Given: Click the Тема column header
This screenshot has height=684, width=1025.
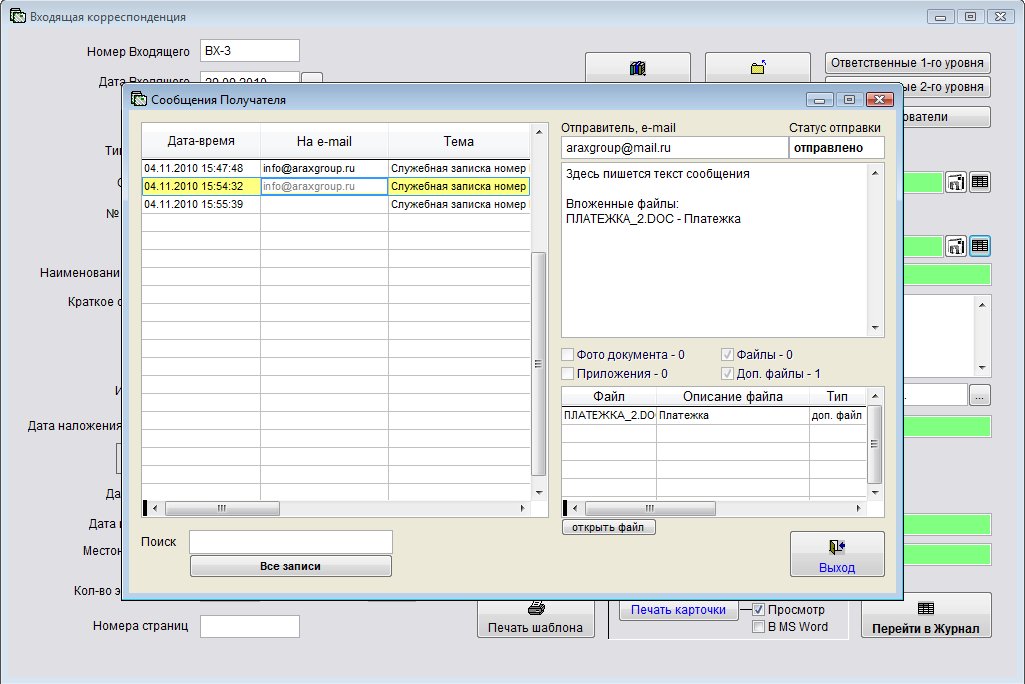Looking at the screenshot, I should (x=458, y=141).
